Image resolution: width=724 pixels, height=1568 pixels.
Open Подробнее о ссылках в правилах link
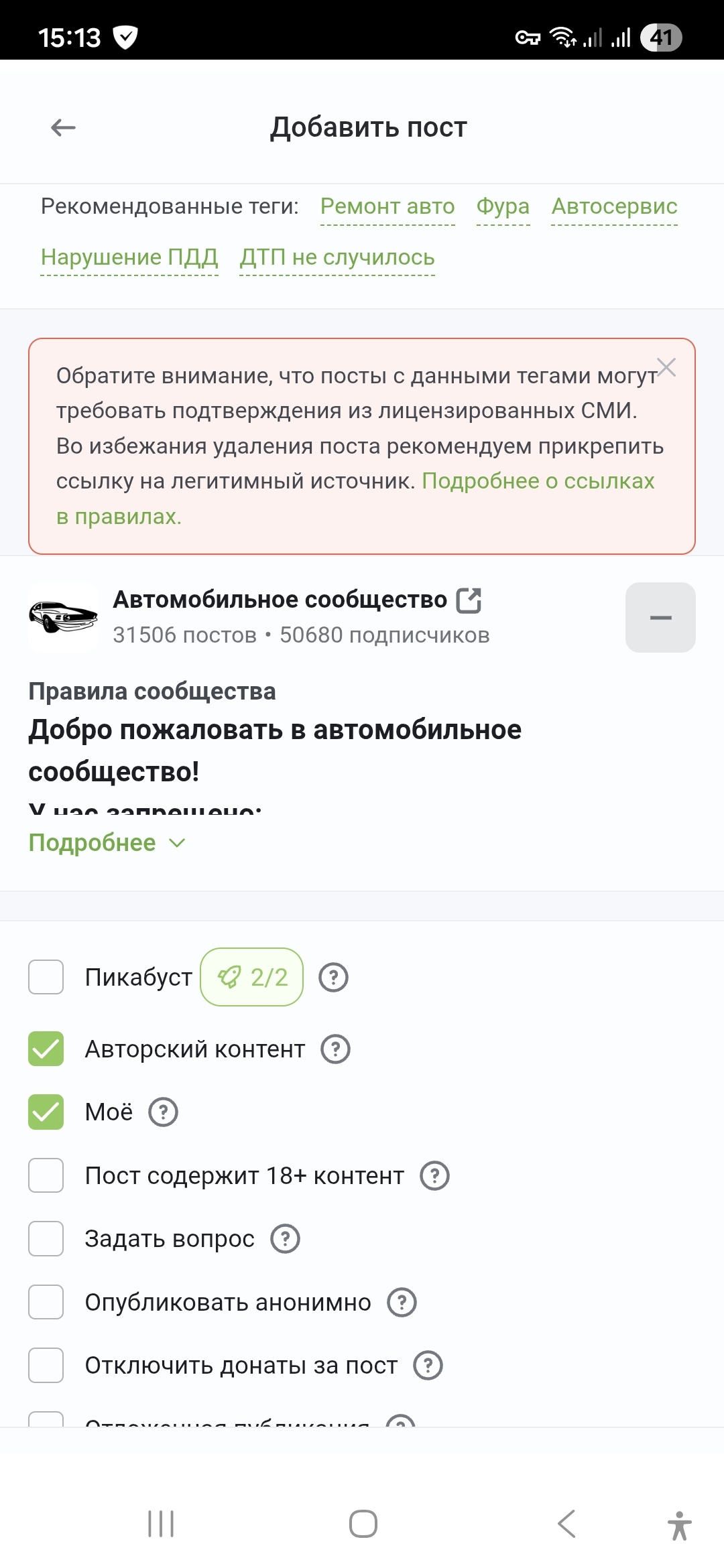(x=538, y=481)
